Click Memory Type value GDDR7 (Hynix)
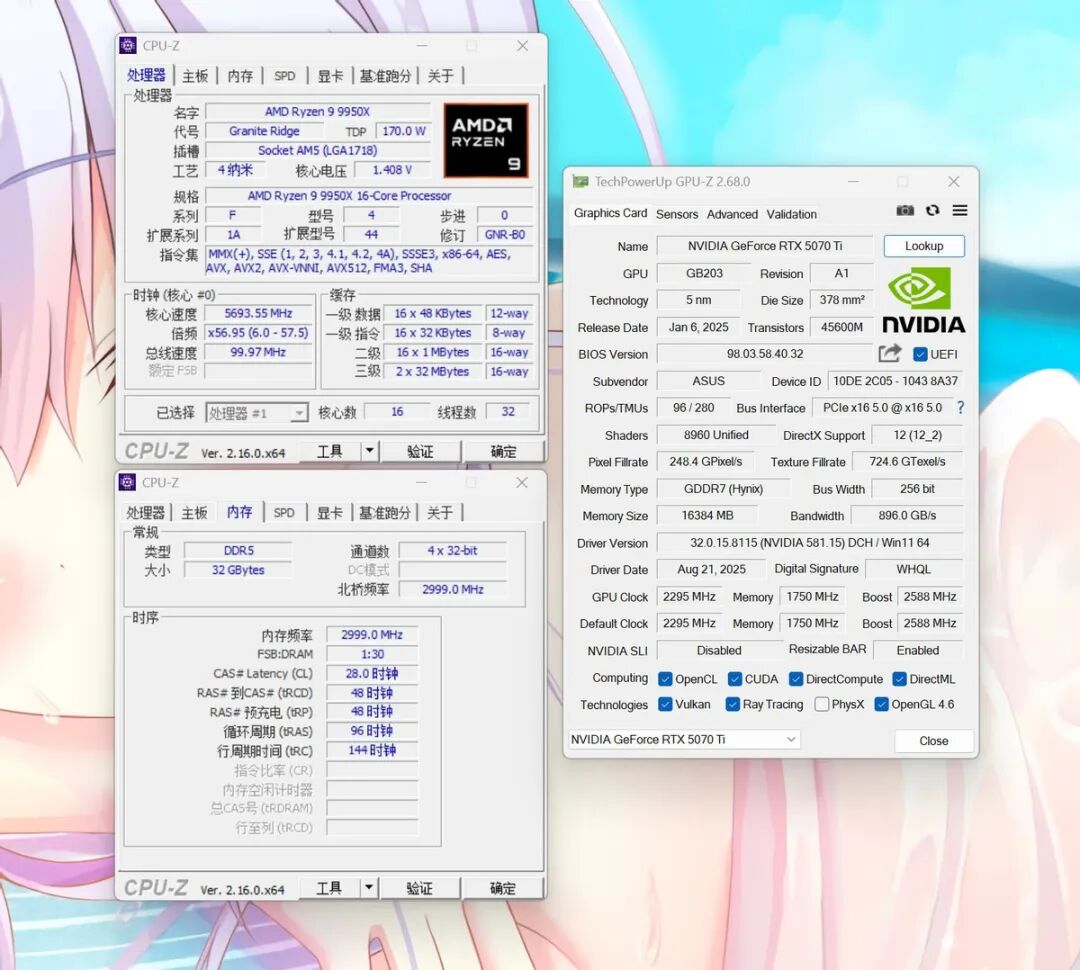Image resolution: width=1080 pixels, height=970 pixels. pos(723,488)
